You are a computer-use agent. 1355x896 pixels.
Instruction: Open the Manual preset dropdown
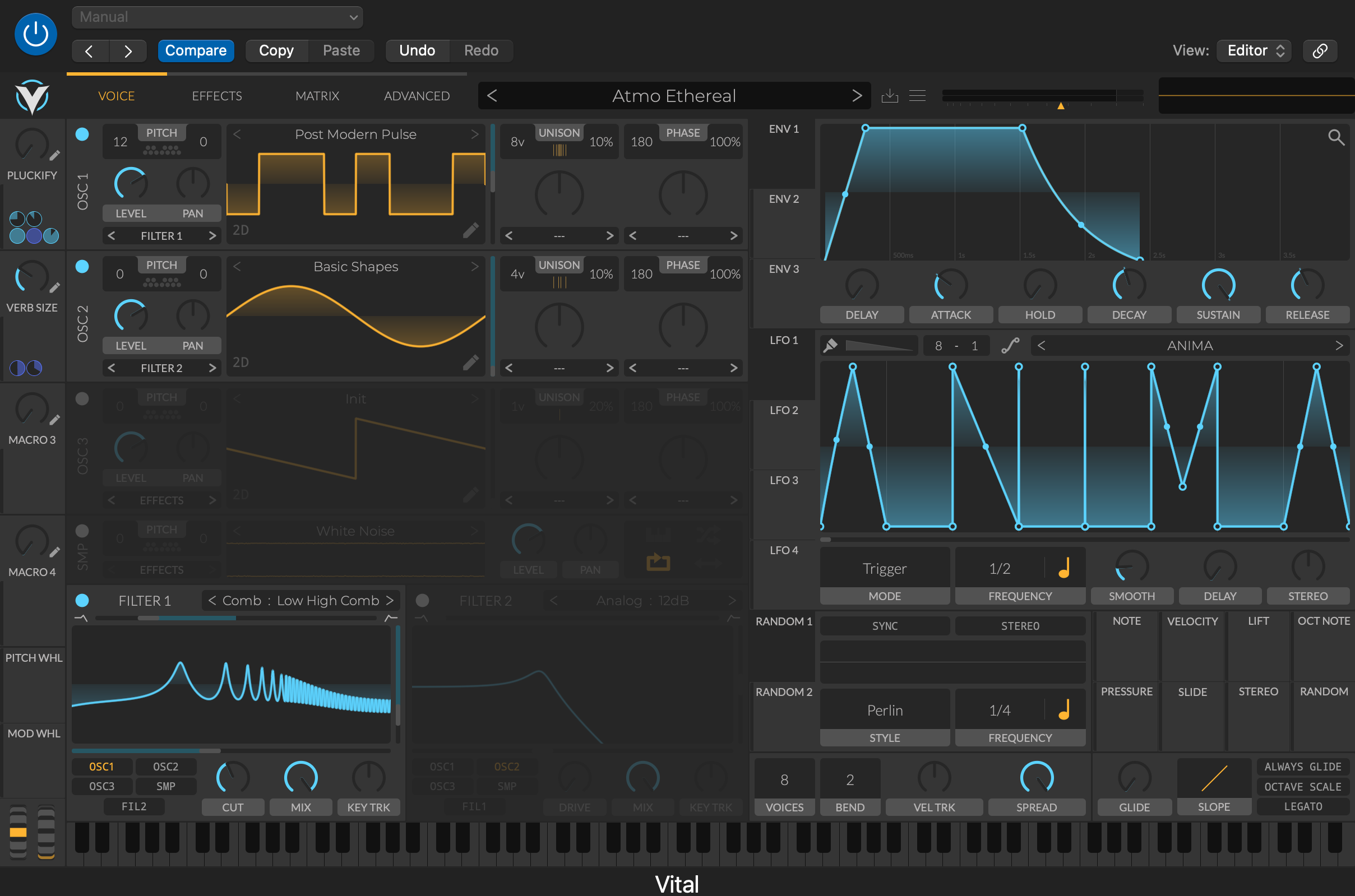(x=218, y=17)
